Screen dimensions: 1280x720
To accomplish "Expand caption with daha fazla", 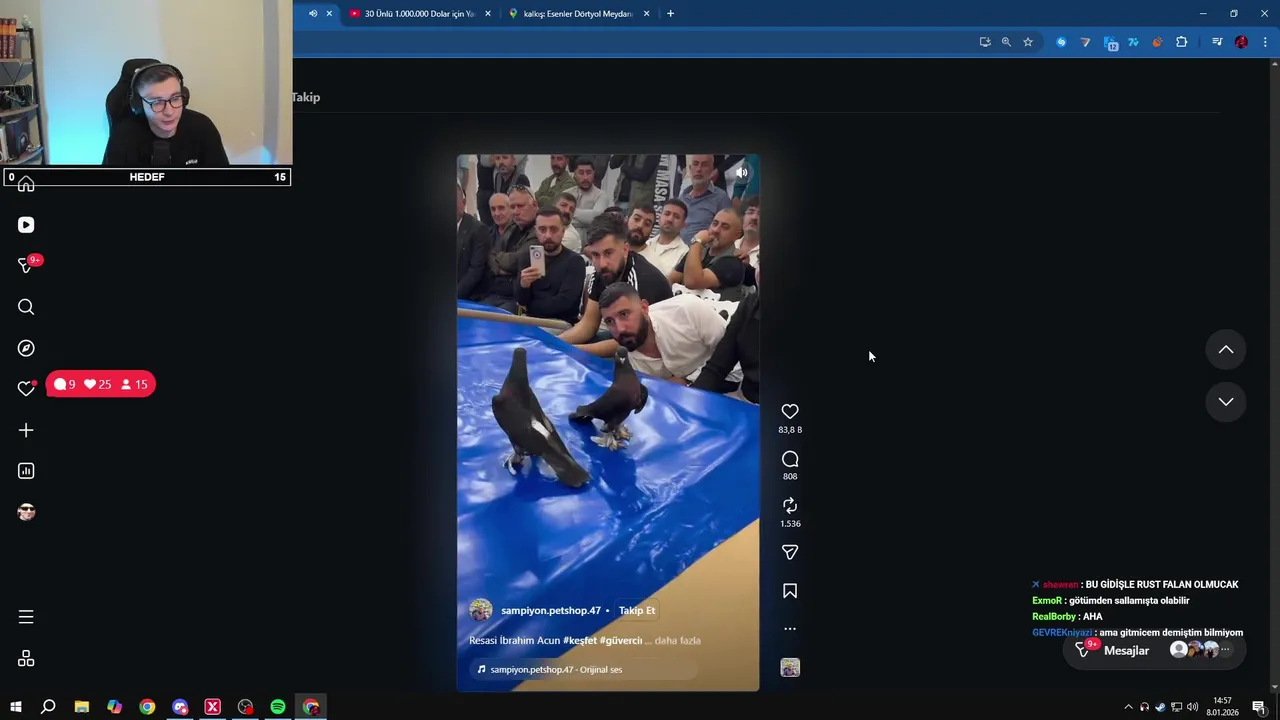I will tap(678, 640).
